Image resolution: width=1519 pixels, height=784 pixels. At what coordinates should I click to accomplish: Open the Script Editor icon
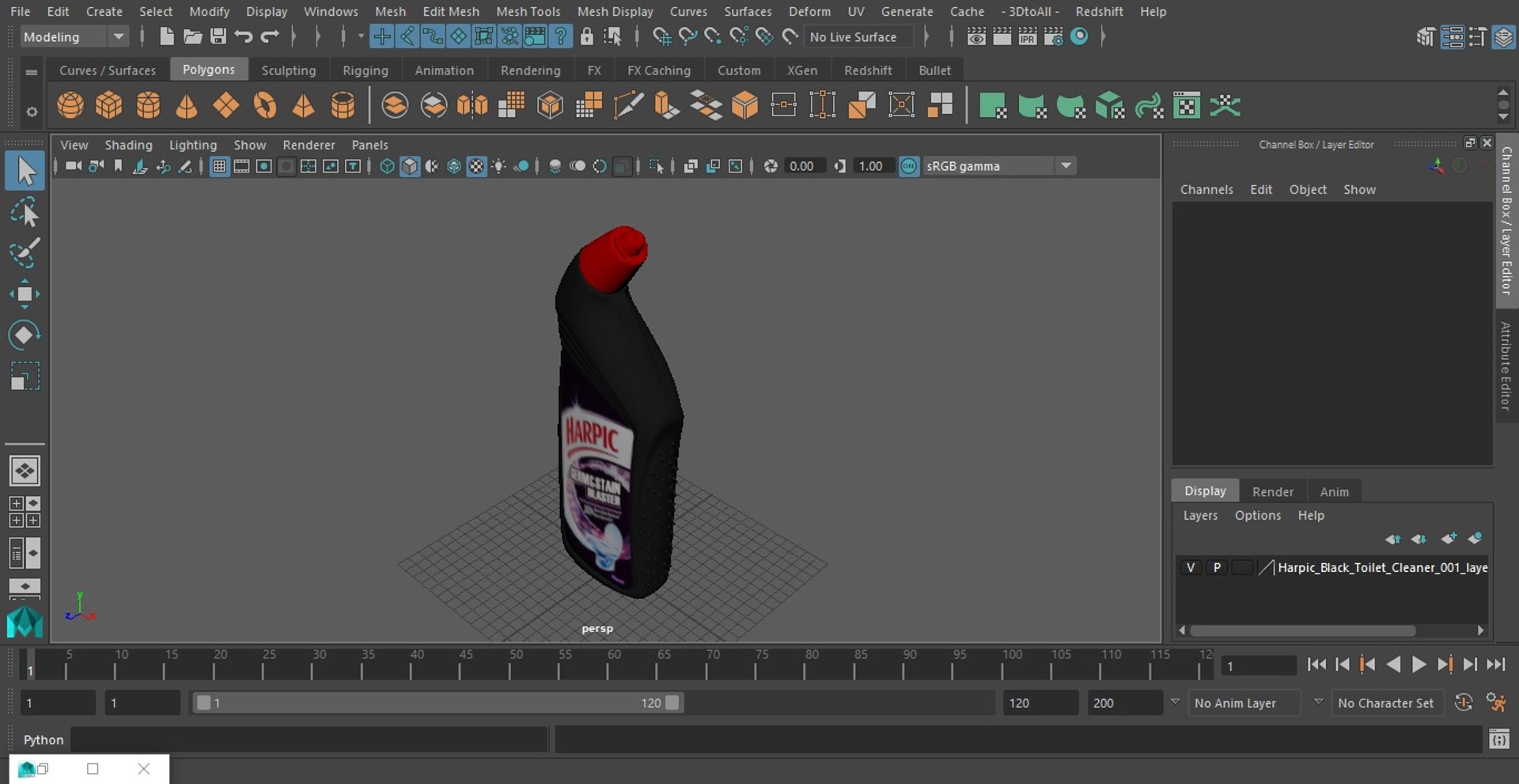coord(1498,740)
